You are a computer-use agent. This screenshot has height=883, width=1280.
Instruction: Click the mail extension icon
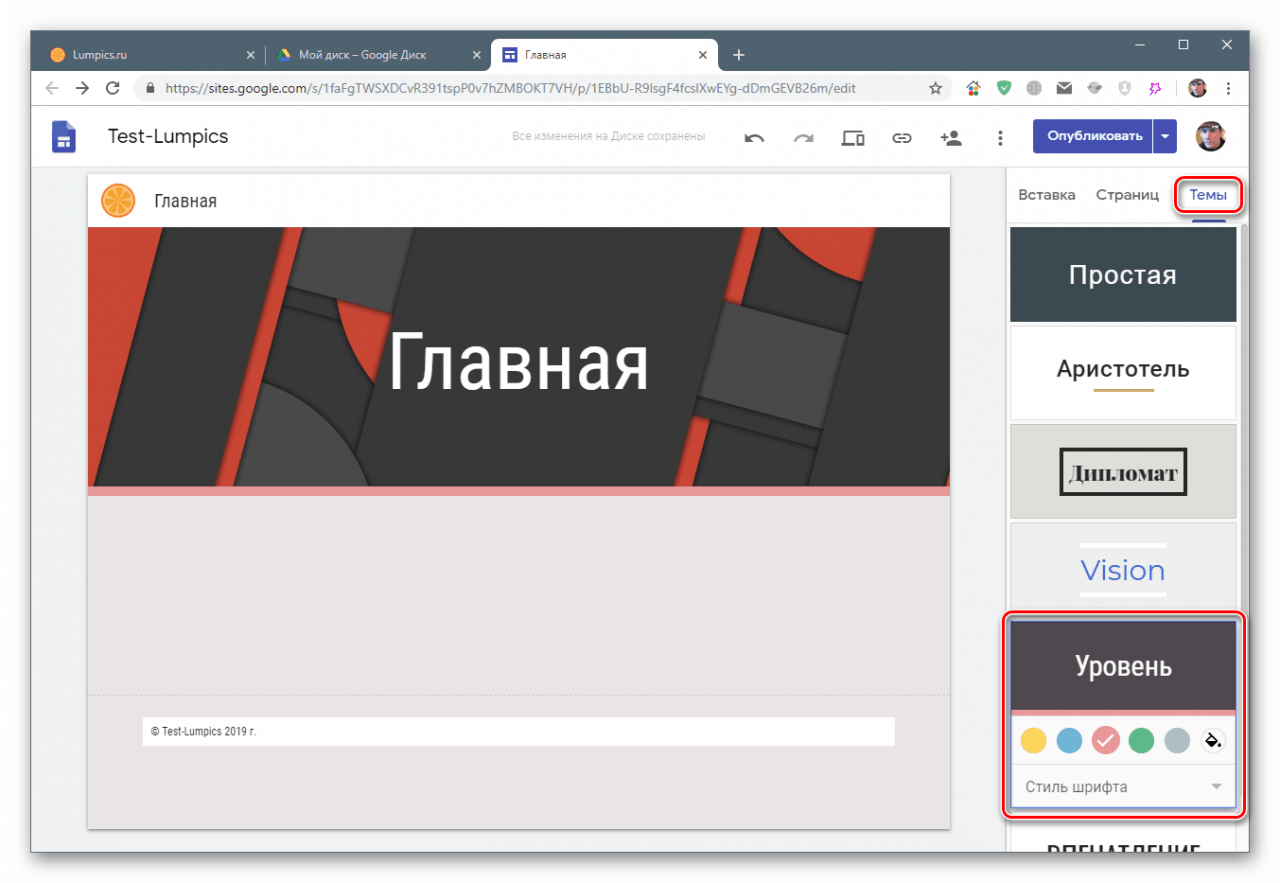tap(1064, 88)
